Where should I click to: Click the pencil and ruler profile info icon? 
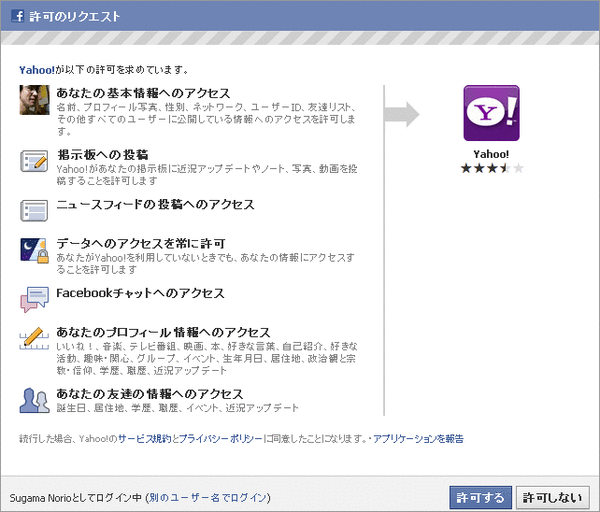point(34,338)
